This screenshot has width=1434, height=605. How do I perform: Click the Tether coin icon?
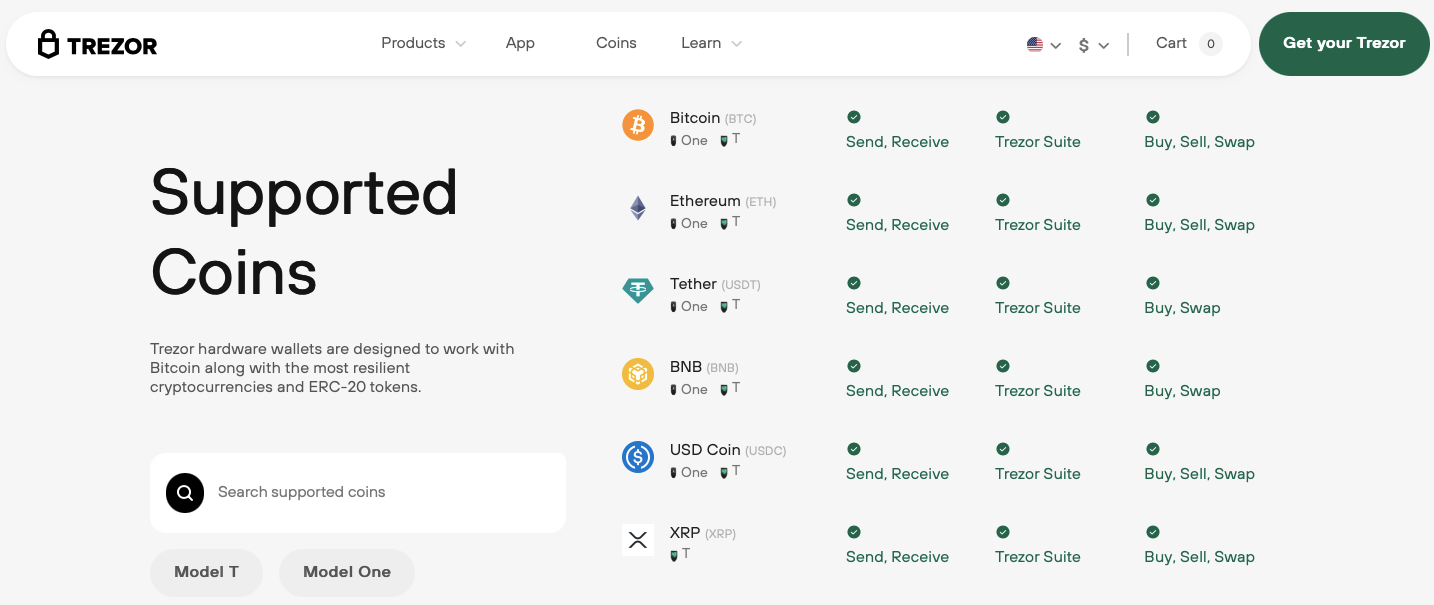pos(637,291)
